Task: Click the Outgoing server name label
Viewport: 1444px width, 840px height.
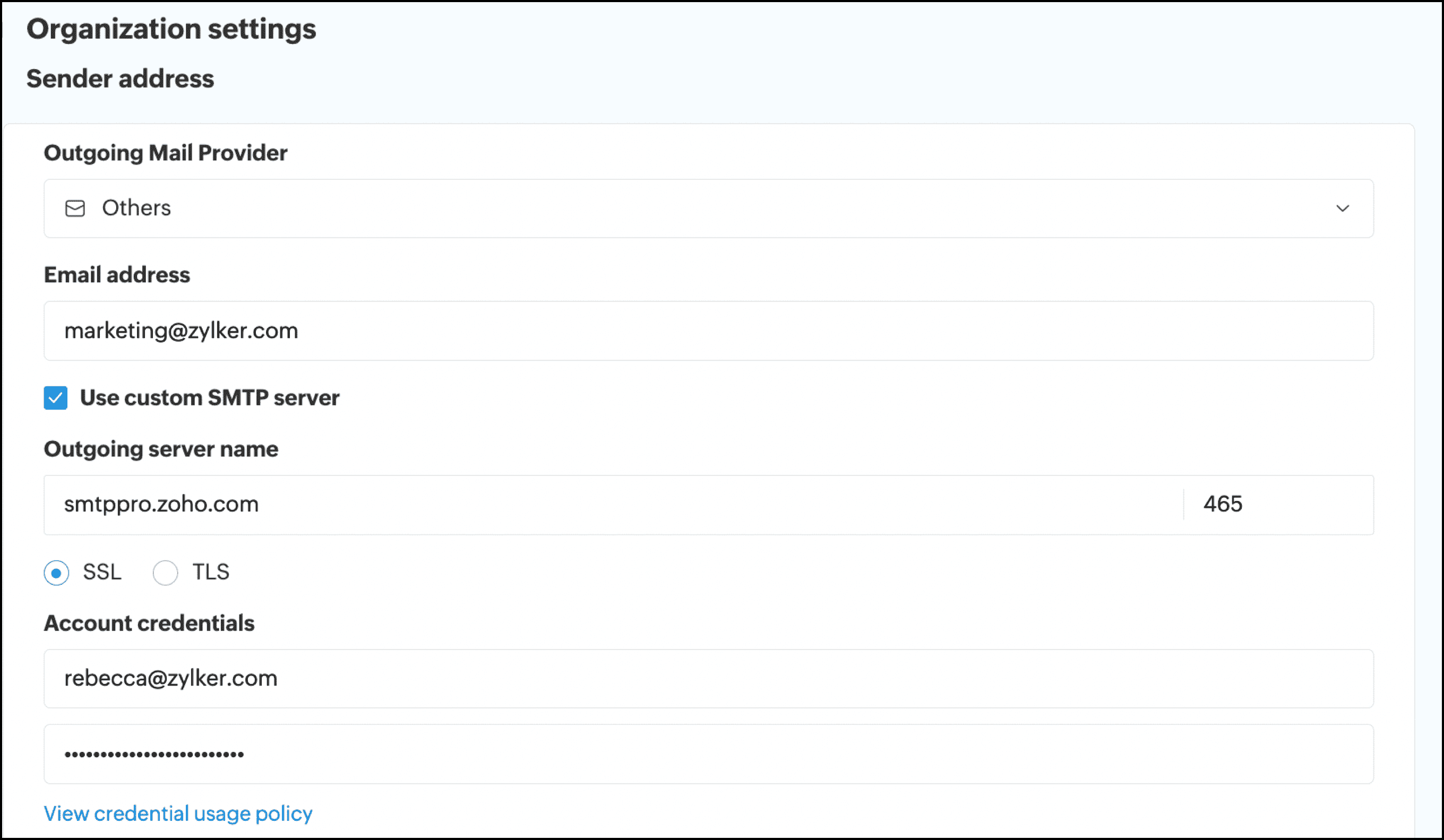Action: [x=161, y=449]
